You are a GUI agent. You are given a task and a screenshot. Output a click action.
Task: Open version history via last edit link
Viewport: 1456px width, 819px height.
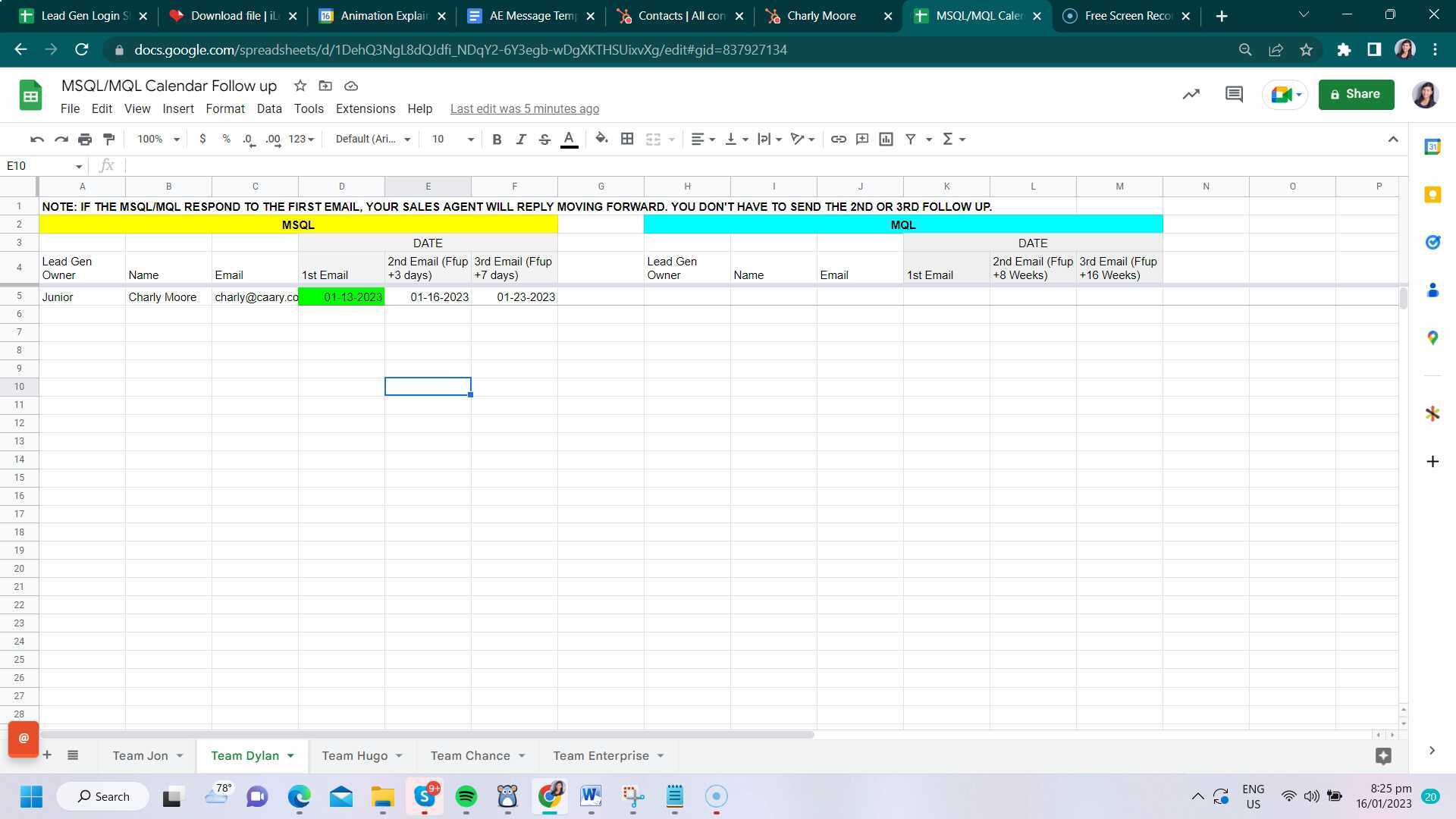click(525, 108)
